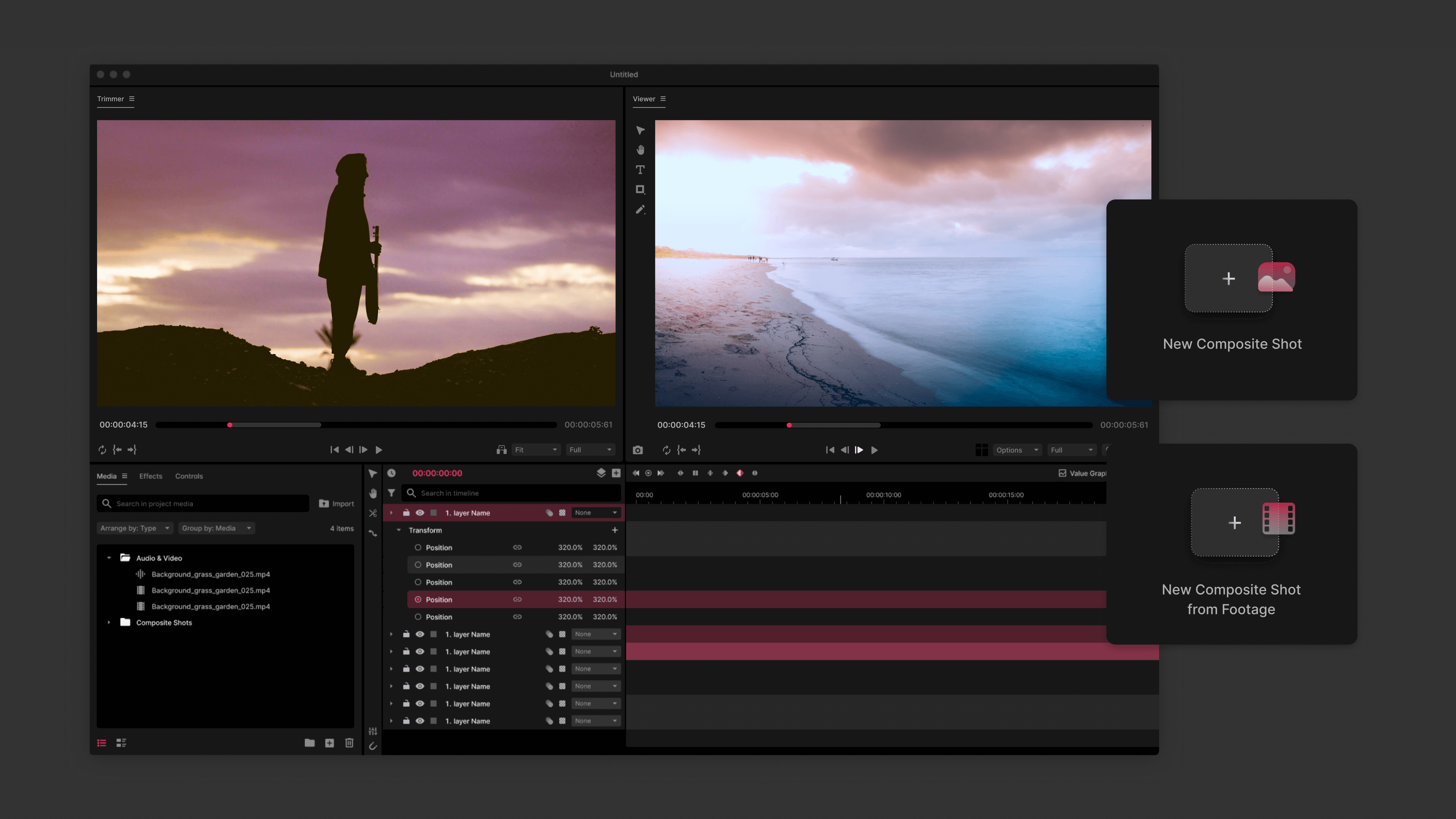
Task: Collapse the Transform section
Action: [x=399, y=530]
